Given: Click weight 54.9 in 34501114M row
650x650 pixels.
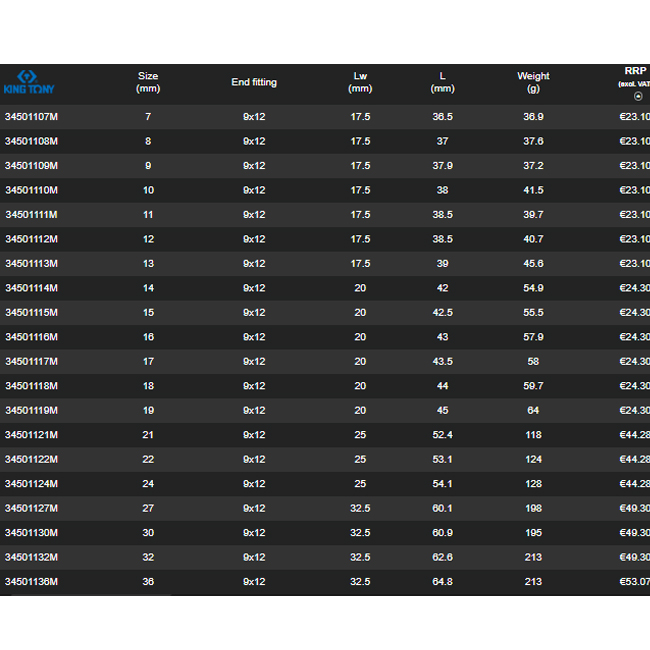Looking at the screenshot, I should click(x=533, y=288).
